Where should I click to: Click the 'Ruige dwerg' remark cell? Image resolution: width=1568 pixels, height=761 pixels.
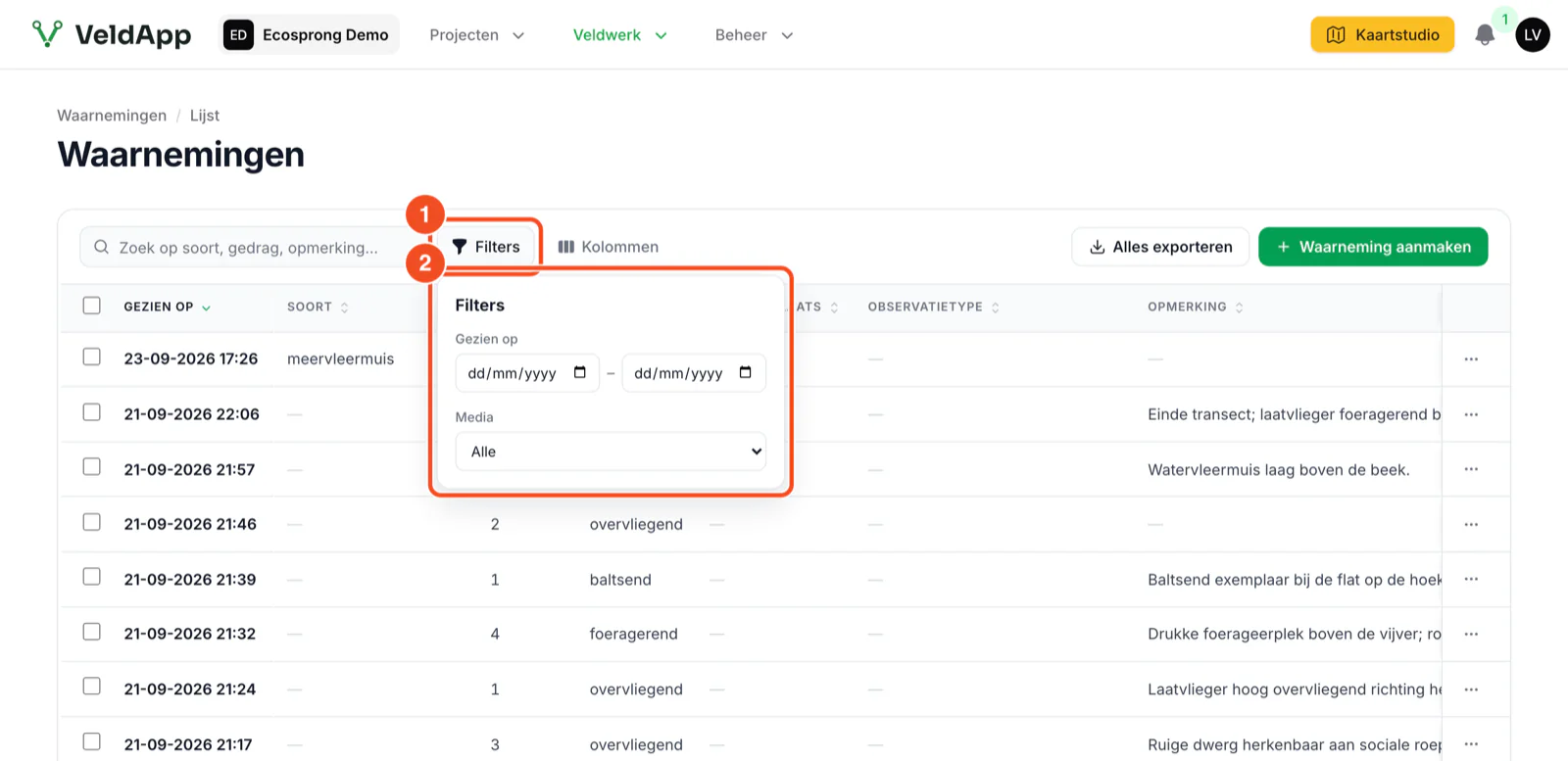(1295, 744)
